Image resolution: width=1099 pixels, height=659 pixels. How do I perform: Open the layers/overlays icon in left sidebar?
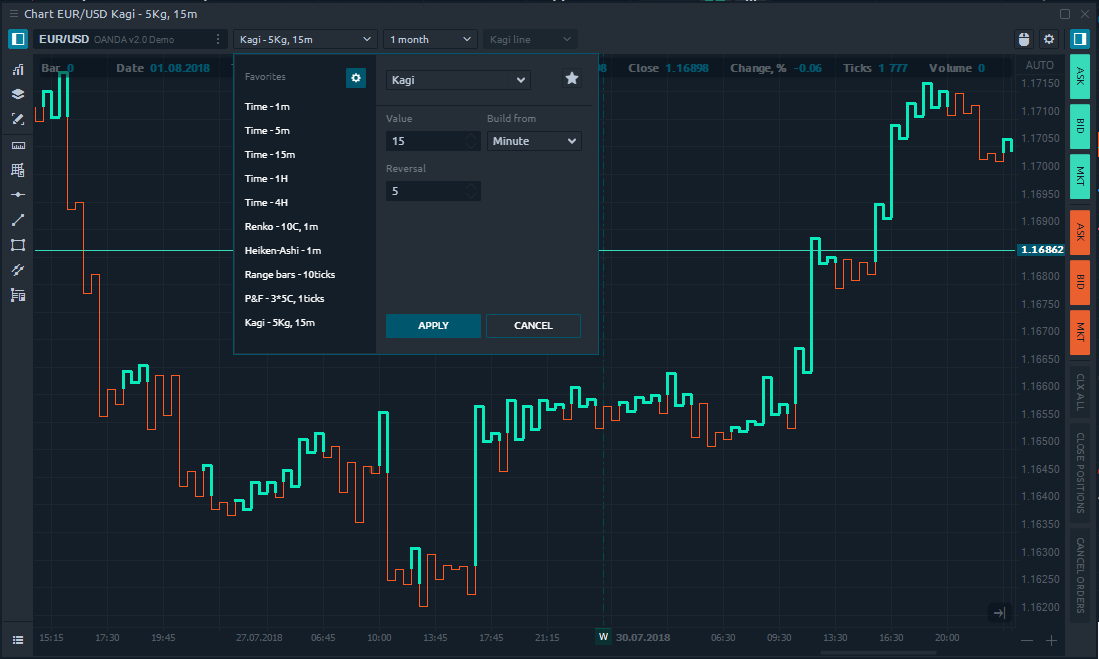[18, 94]
